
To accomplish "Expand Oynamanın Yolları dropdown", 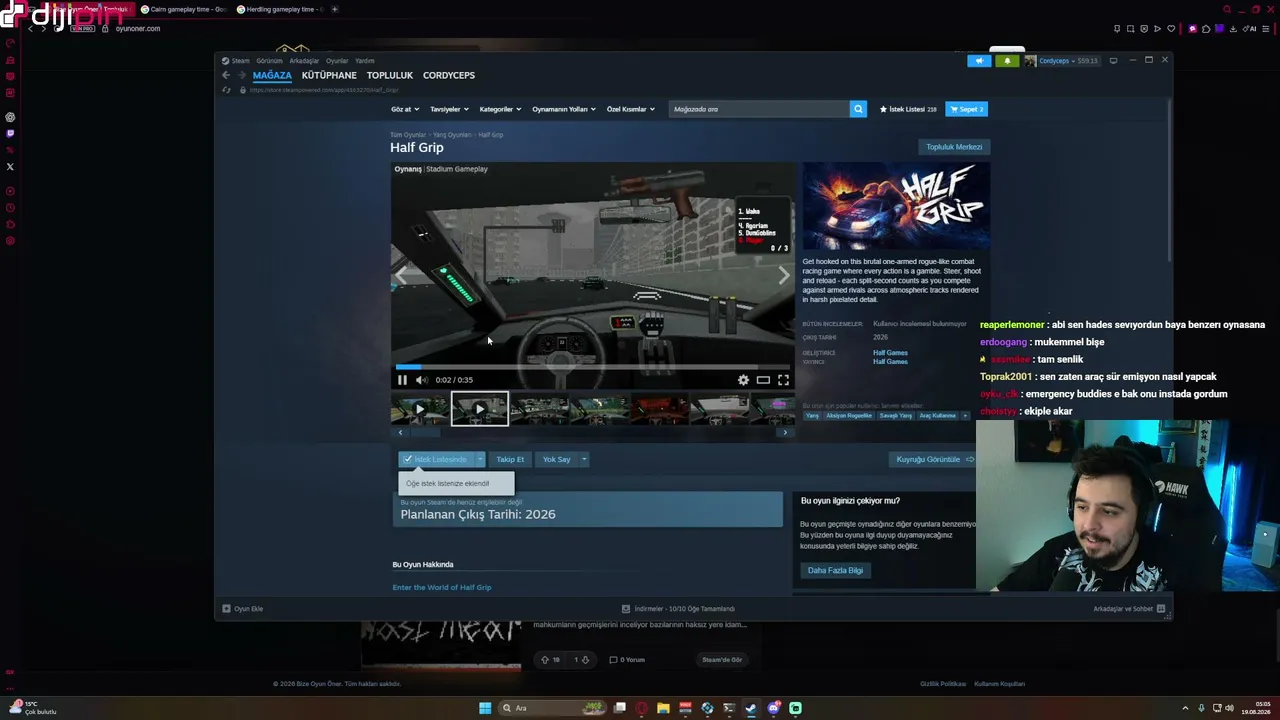I will 564,109.
